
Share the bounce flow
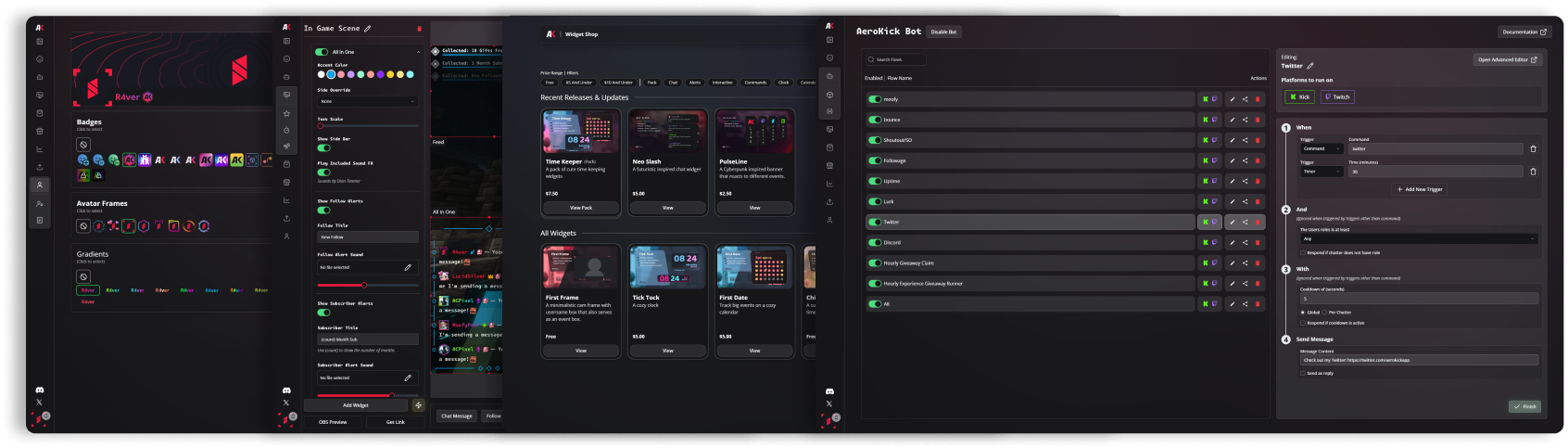tap(1245, 120)
